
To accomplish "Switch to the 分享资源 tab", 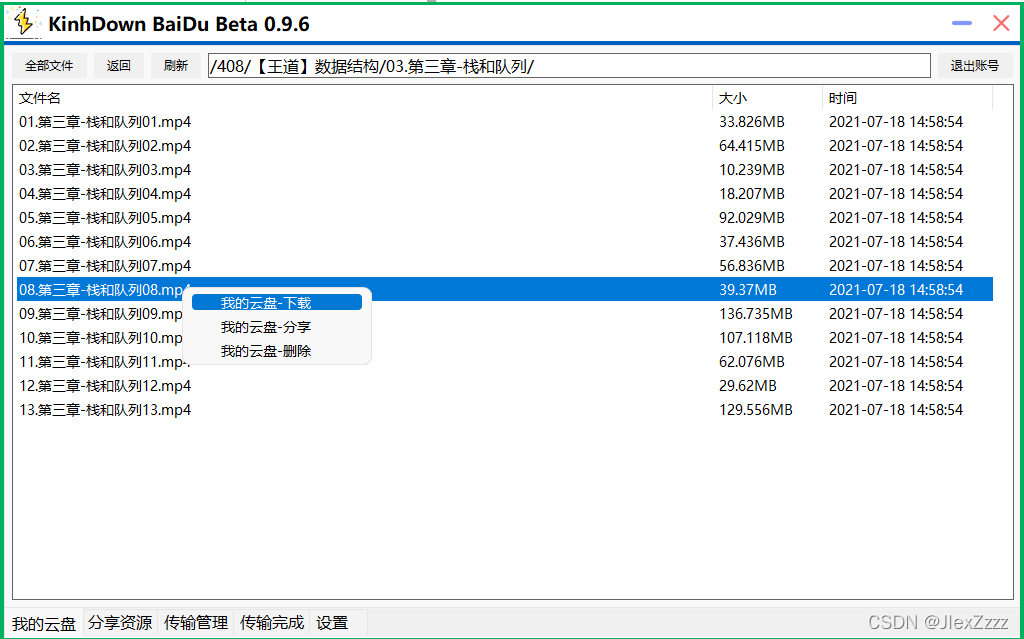I will click(x=120, y=623).
